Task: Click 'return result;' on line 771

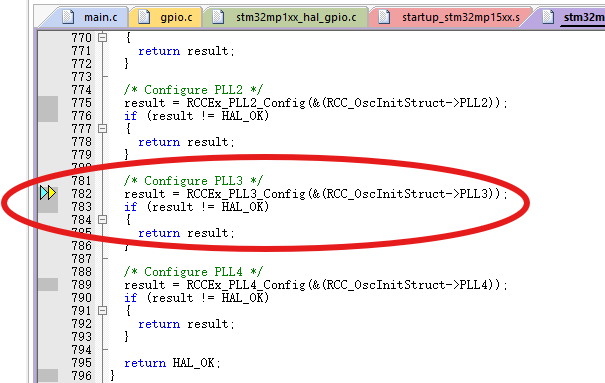Action: 186,51
